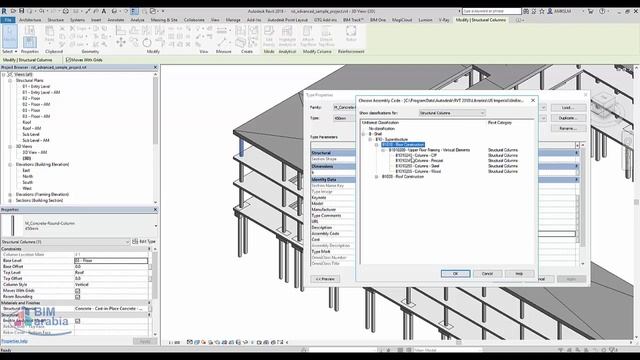Open the Annotate ribbon tab

[x=116, y=20]
